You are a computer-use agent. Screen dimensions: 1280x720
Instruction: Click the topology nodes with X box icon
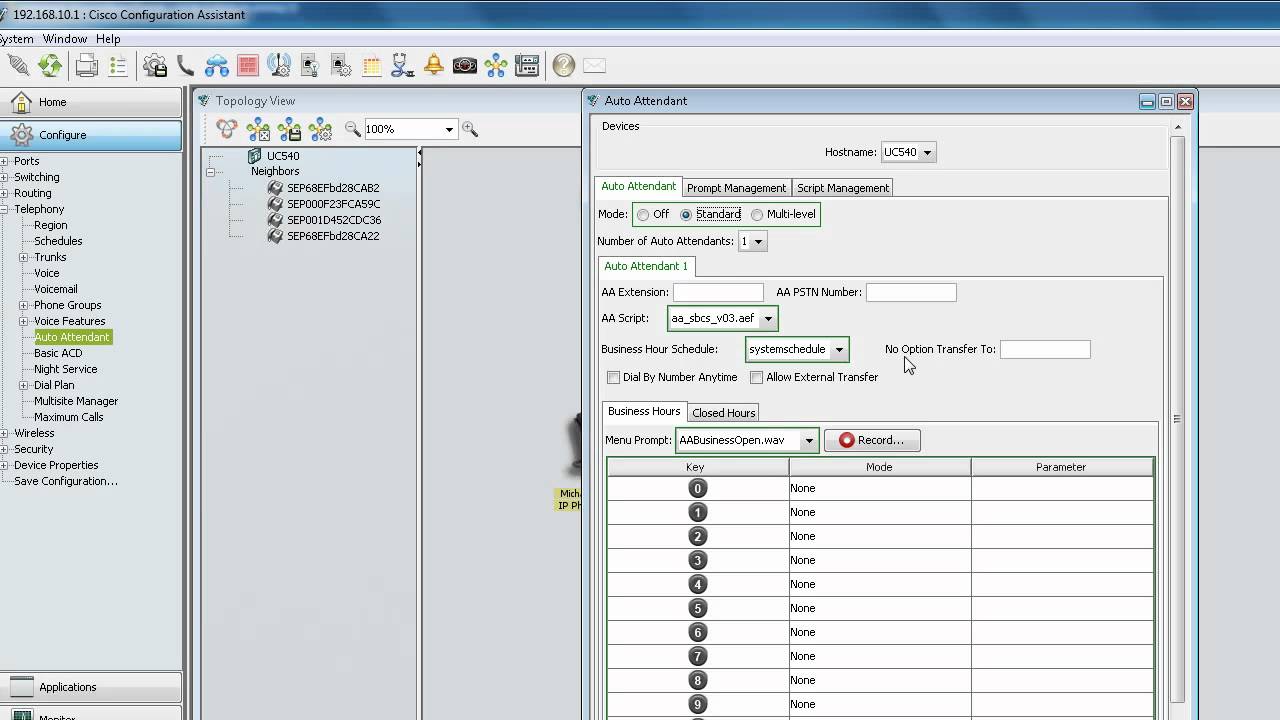click(x=259, y=129)
